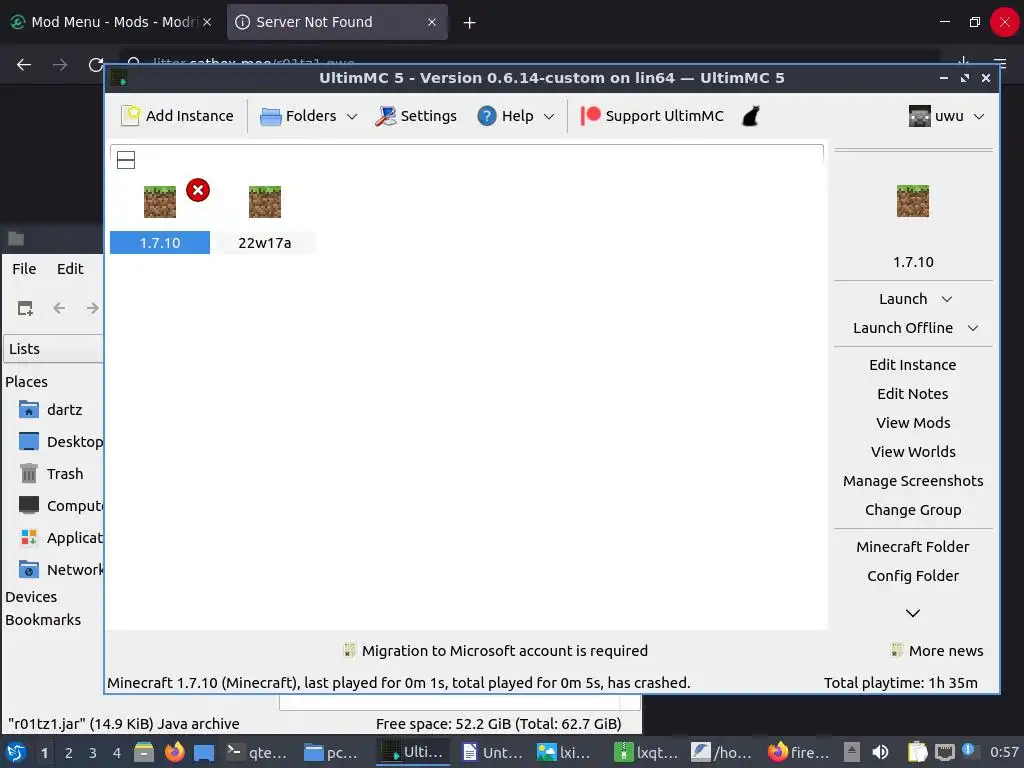Open the uwu account dropdown
1024x768 pixels.
pyautogui.click(x=946, y=116)
